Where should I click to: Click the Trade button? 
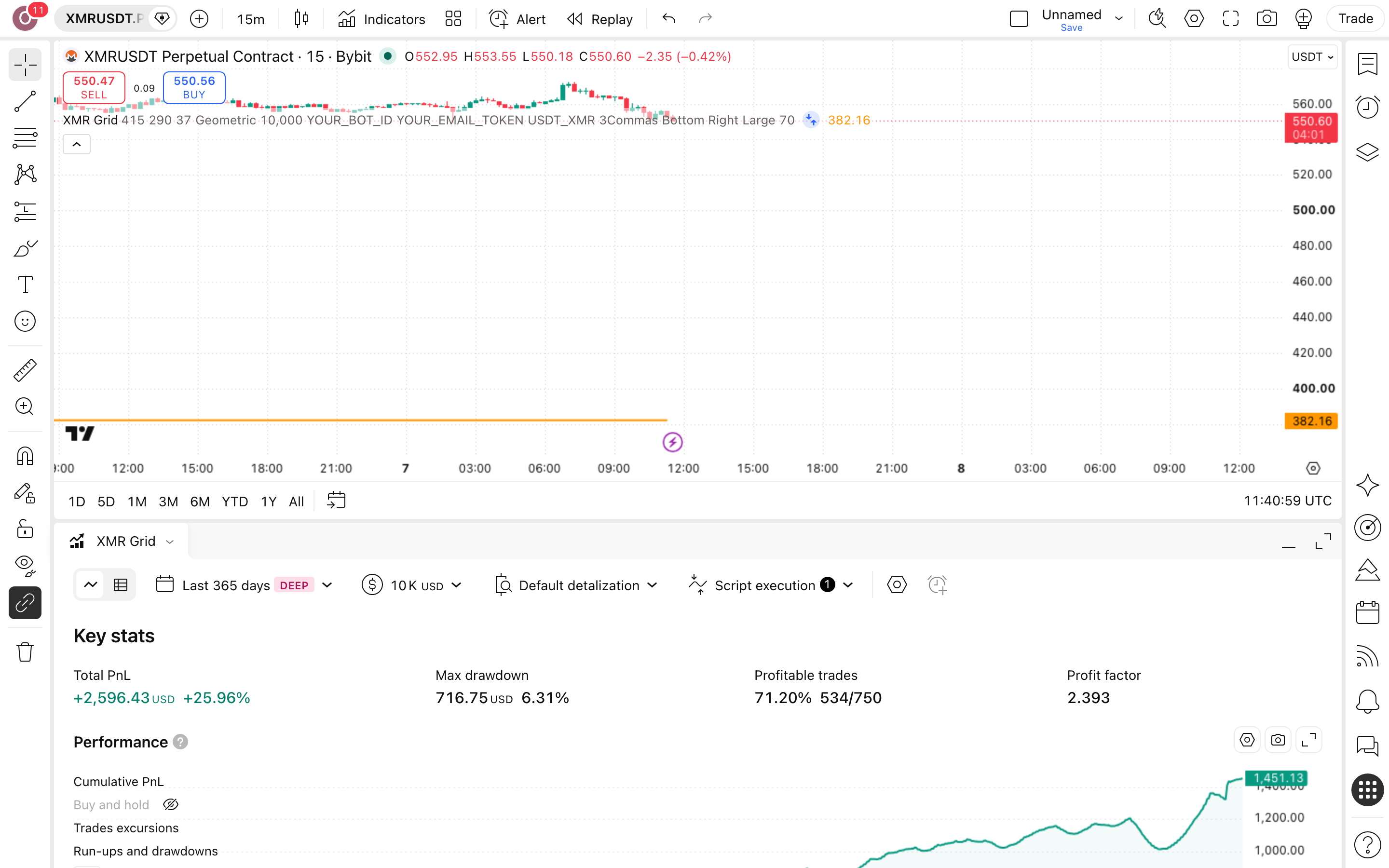1355,19
